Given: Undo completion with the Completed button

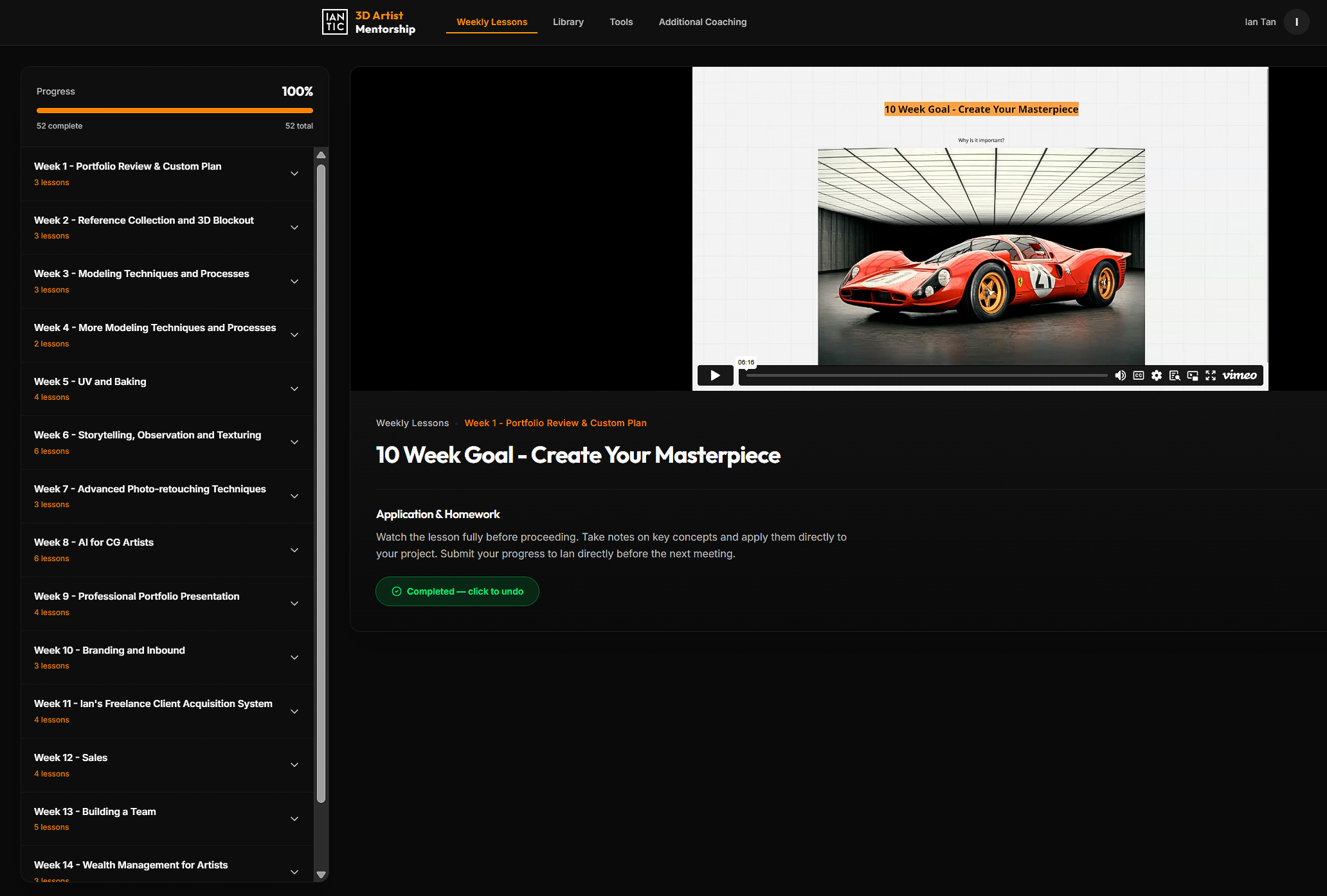Looking at the screenshot, I should click(457, 591).
